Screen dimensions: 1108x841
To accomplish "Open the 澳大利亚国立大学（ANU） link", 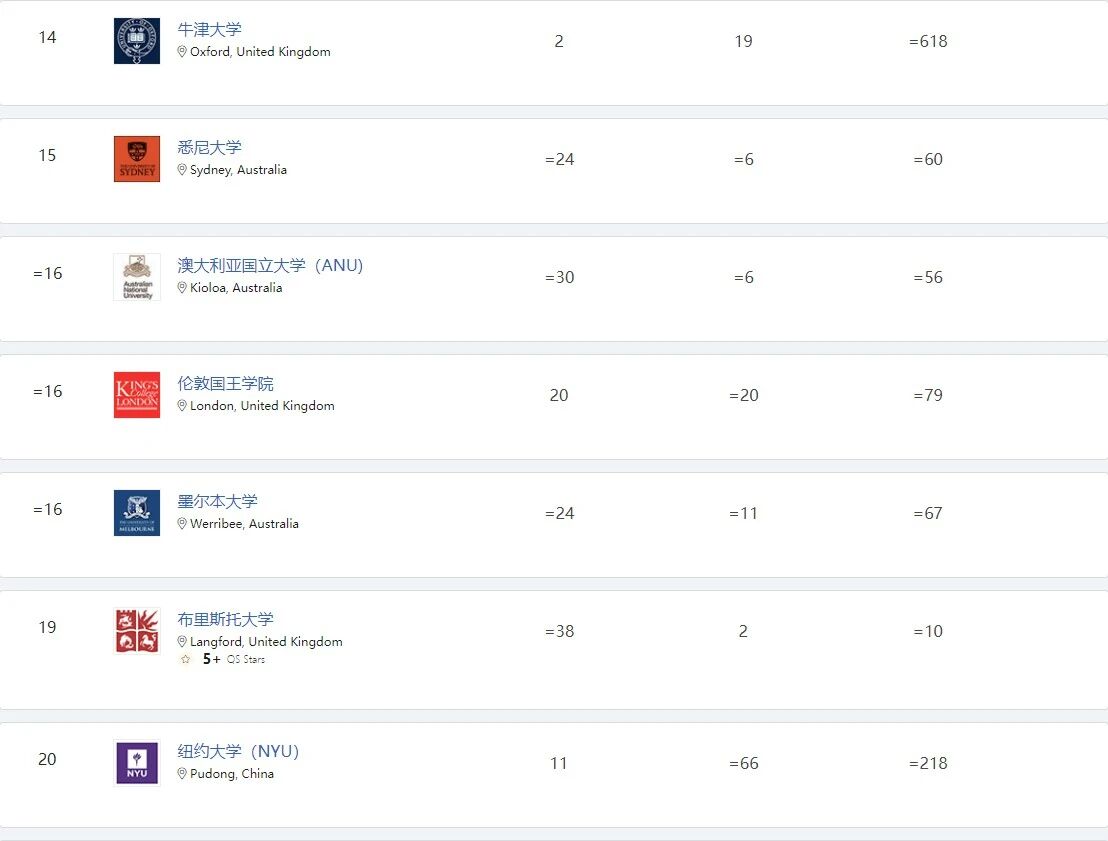I will (270, 266).
